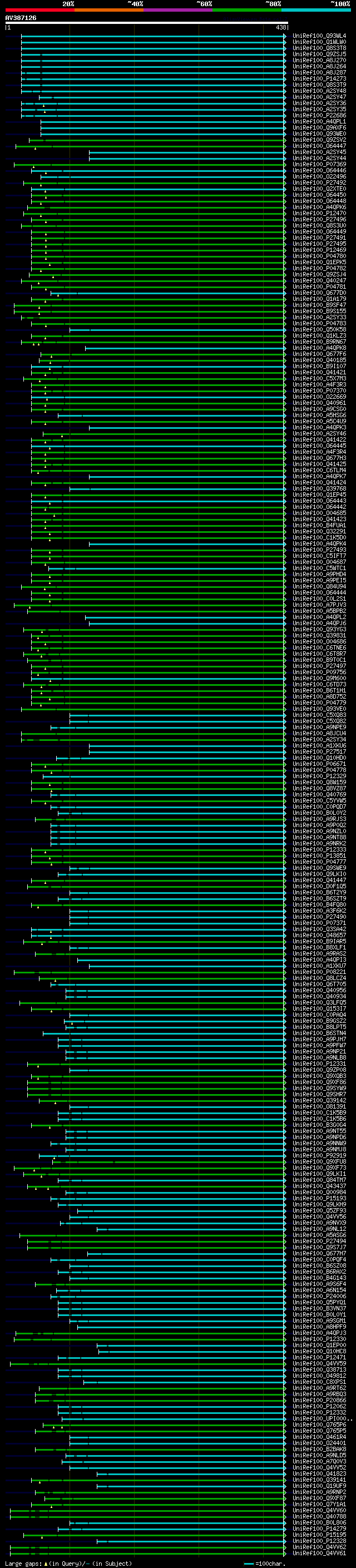This screenshot has width=356, height=1568.
Task: Click the UniRef100_A4QPL2 label
Action: tap(319, 617)
